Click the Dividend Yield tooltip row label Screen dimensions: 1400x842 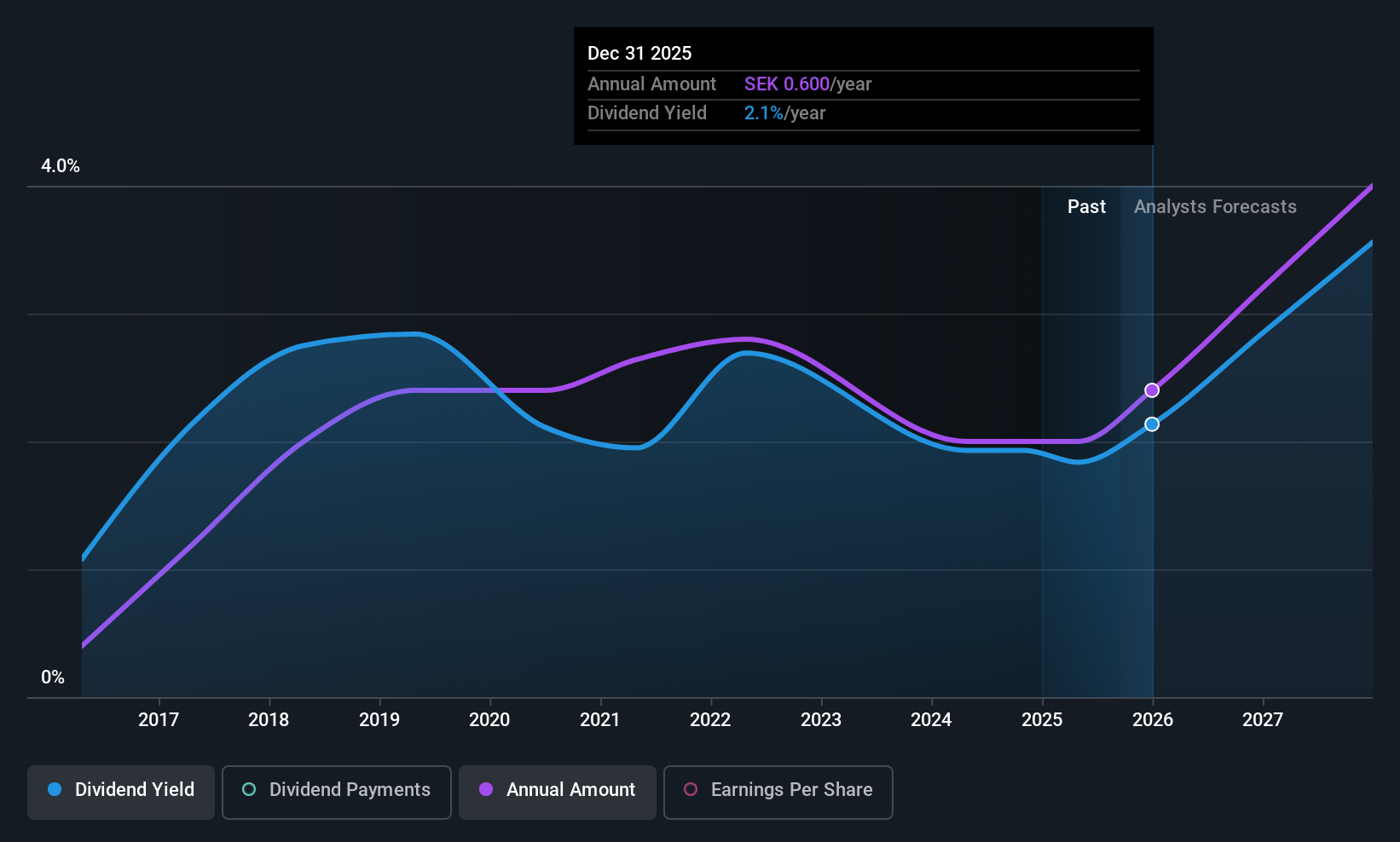(x=647, y=113)
